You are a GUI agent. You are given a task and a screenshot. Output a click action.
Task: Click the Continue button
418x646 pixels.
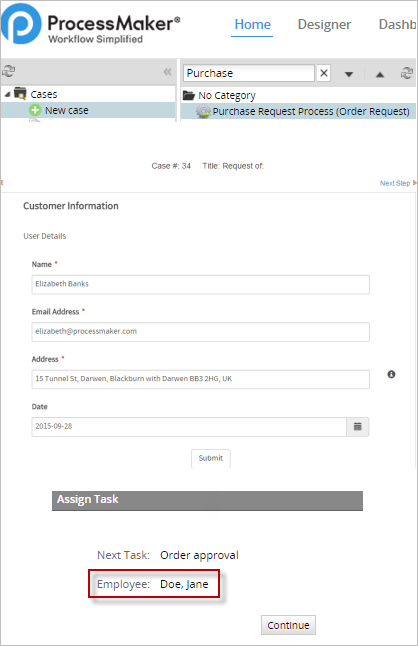(x=288, y=625)
